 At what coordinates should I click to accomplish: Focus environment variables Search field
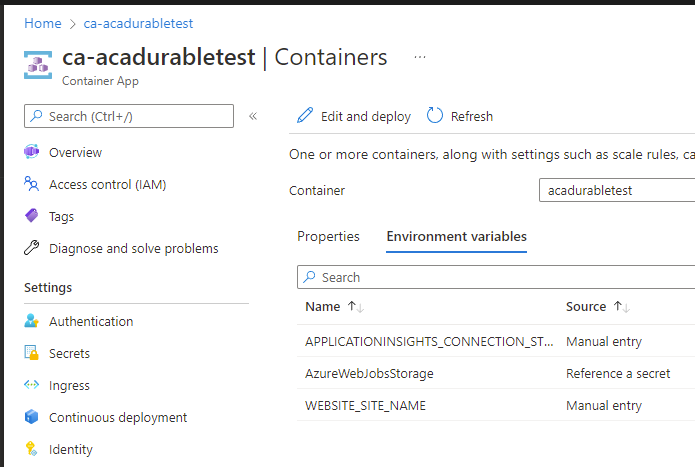tap(496, 277)
